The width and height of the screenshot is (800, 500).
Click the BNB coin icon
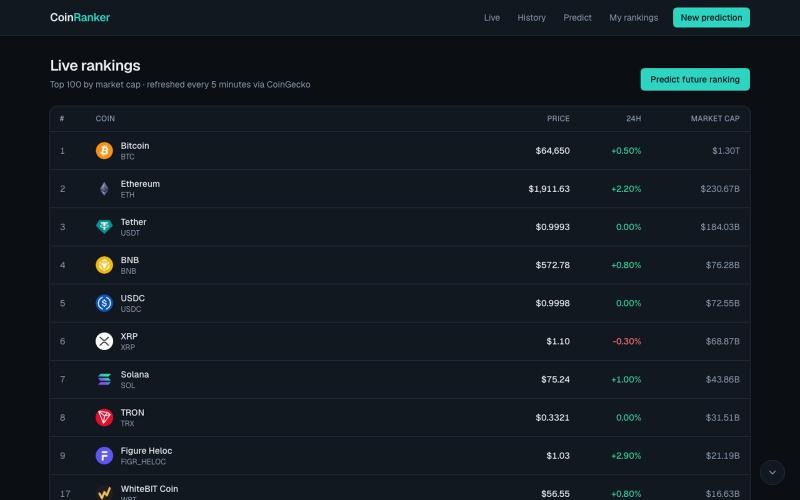point(104,265)
